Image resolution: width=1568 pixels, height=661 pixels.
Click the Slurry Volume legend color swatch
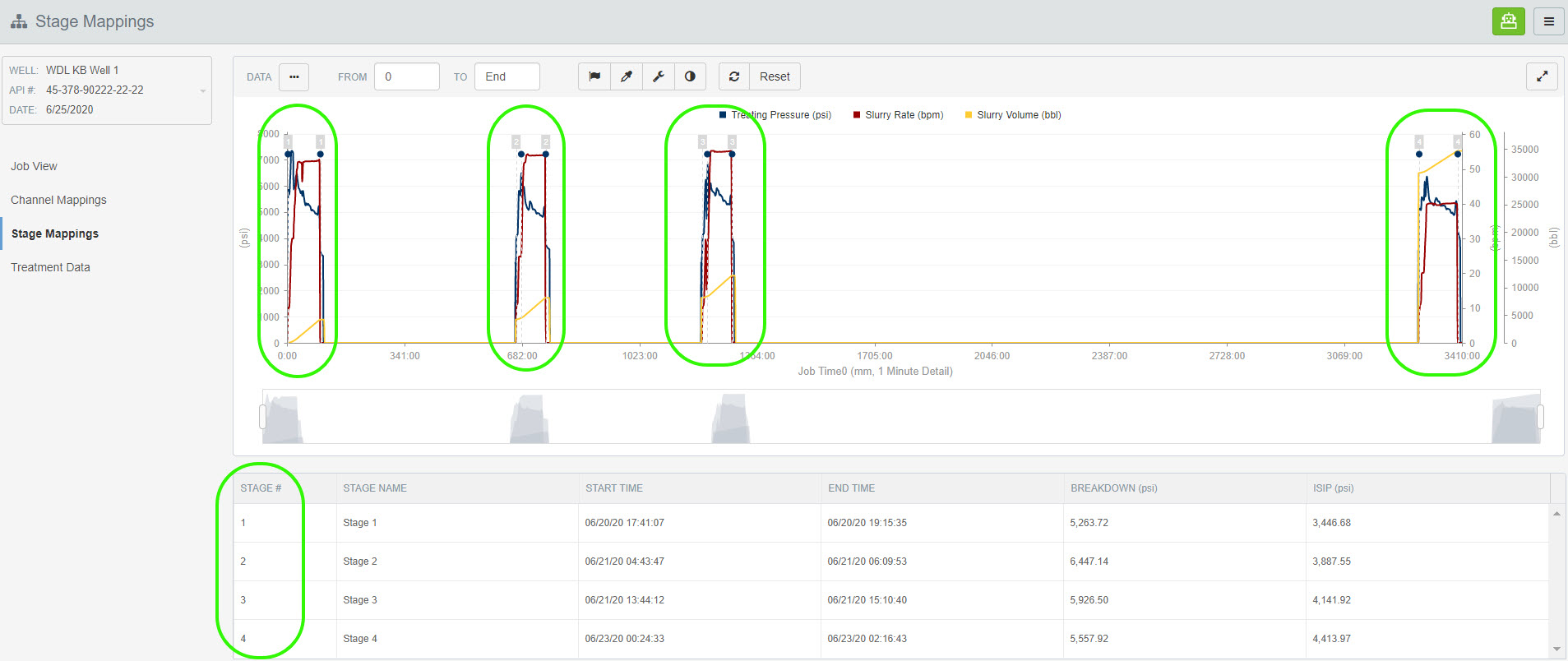969,115
